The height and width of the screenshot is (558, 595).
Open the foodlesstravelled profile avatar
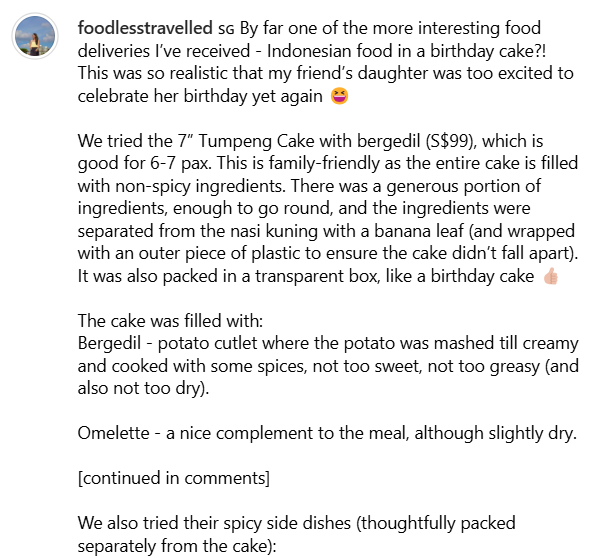pyautogui.click(x=35, y=36)
